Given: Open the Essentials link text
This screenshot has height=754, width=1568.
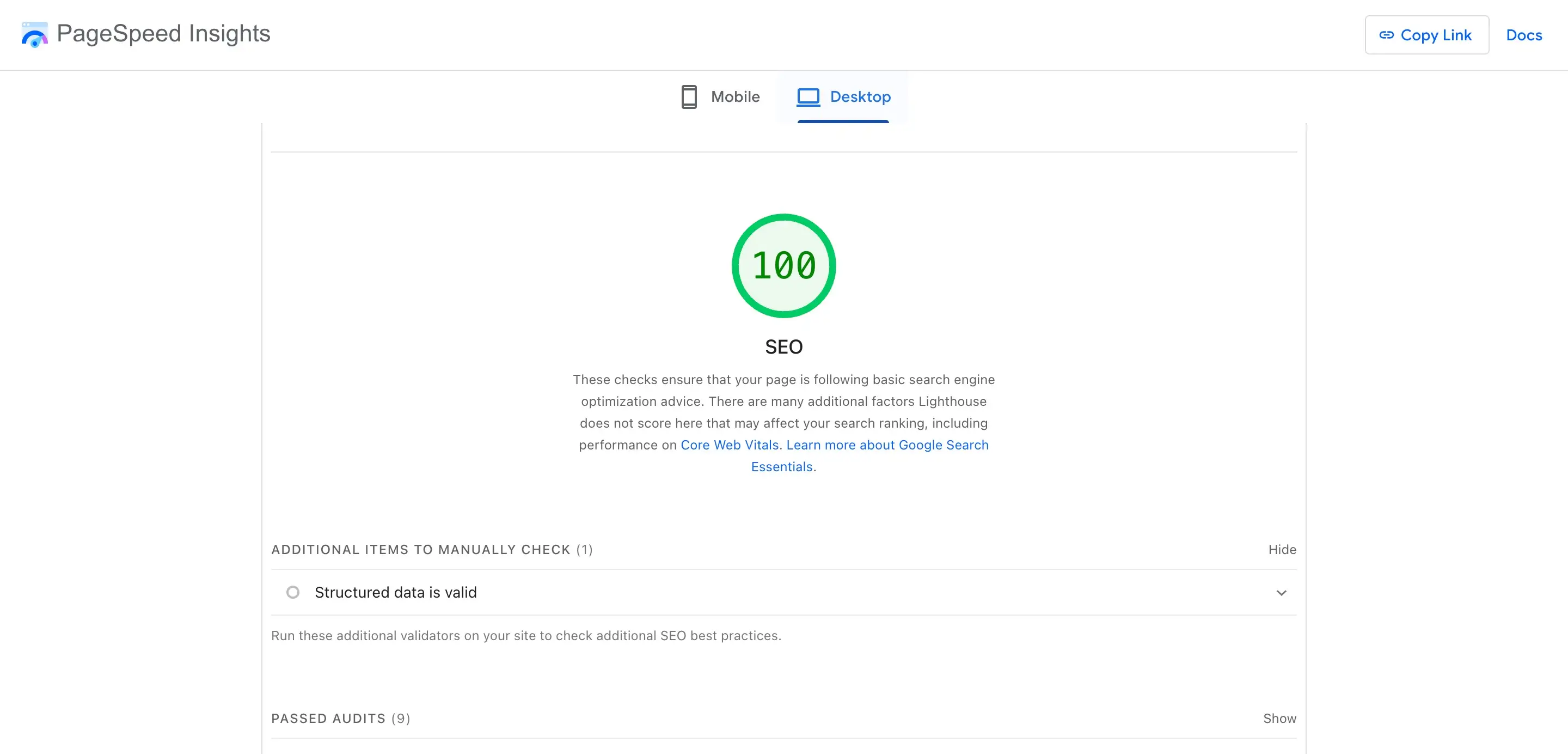Looking at the screenshot, I should (x=782, y=467).
